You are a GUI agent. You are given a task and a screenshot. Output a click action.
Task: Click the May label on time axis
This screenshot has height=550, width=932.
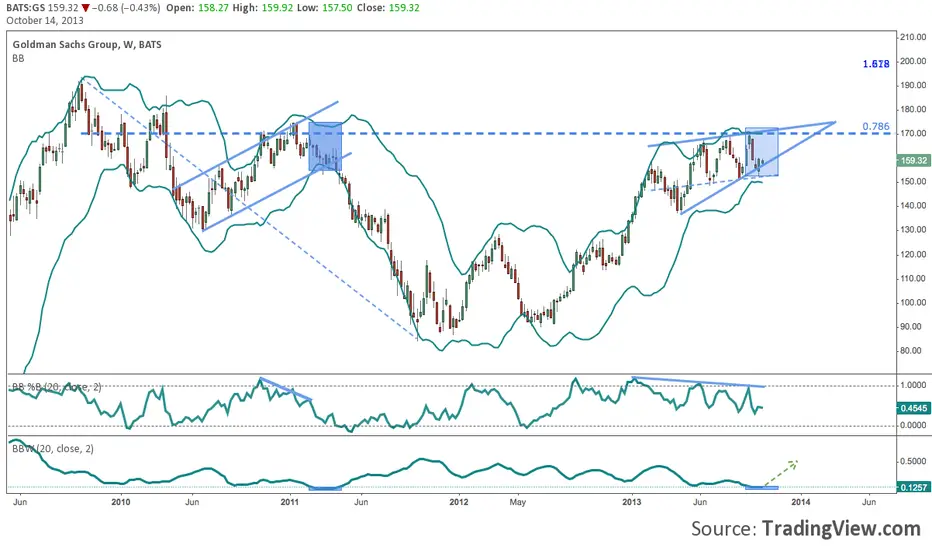point(518,502)
